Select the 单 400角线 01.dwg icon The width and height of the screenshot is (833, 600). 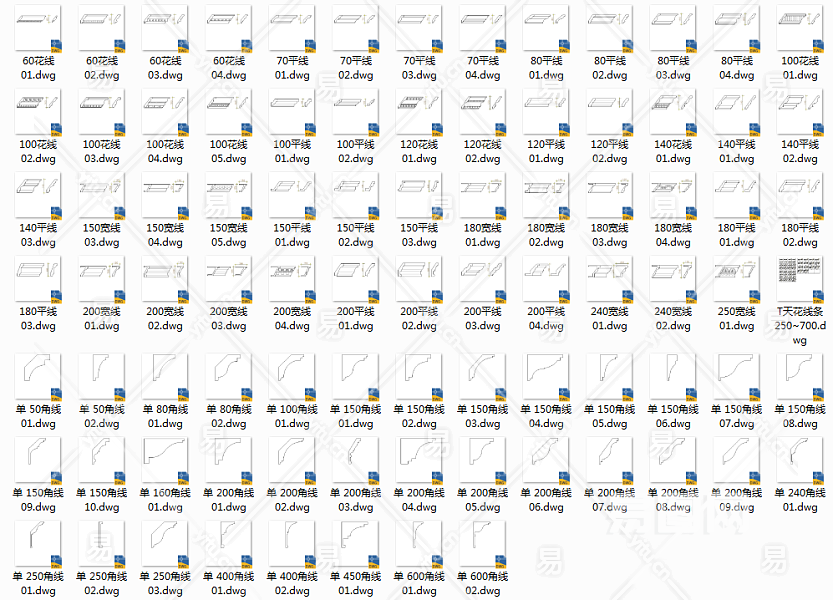click(x=229, y=544)
